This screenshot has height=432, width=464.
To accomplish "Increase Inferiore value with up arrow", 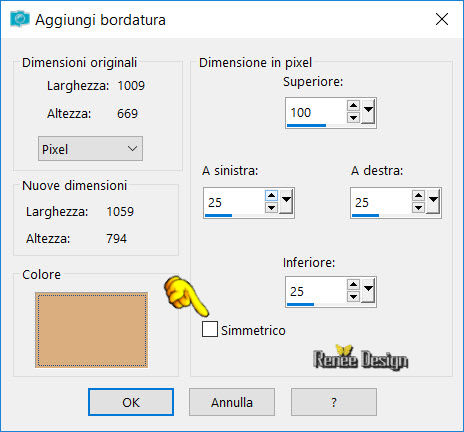I will [x=353, y=285].
